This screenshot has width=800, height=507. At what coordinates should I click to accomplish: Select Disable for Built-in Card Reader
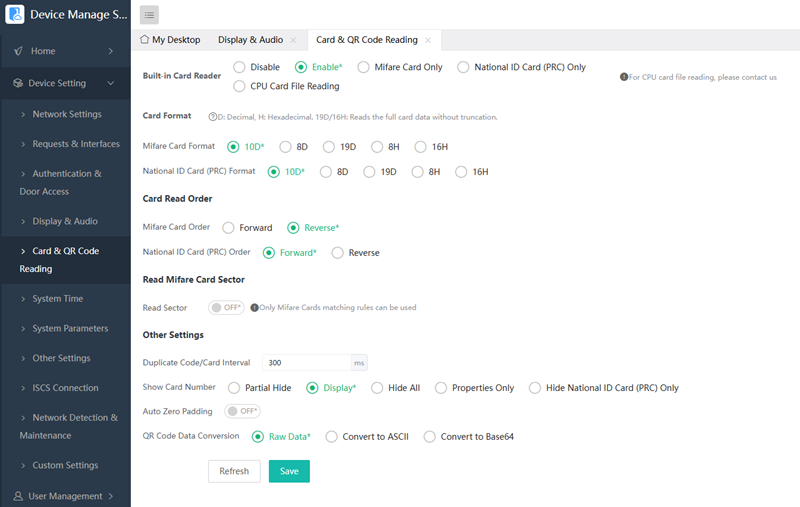coord(239,67)
